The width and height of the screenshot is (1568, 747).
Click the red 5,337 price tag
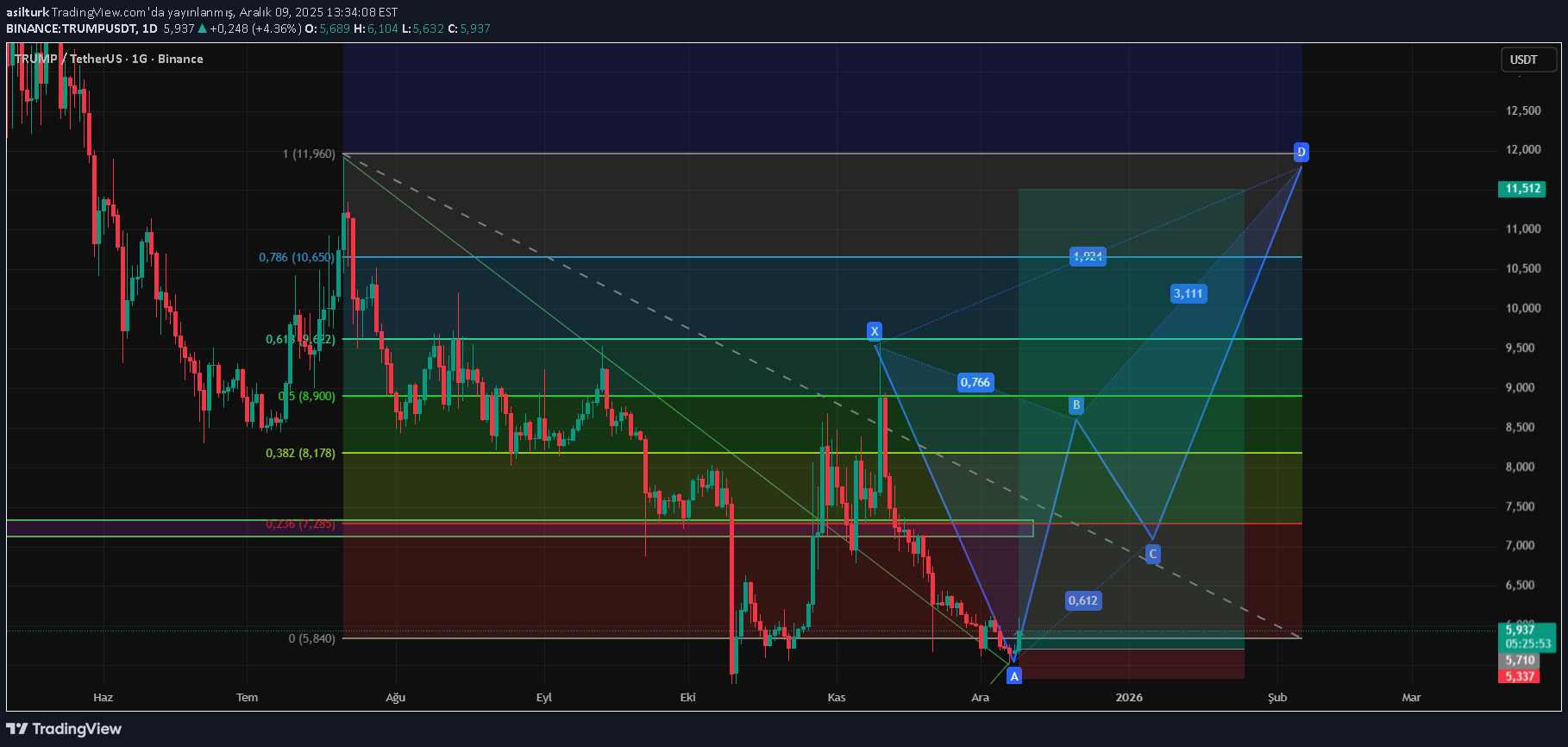[1520, 676]
